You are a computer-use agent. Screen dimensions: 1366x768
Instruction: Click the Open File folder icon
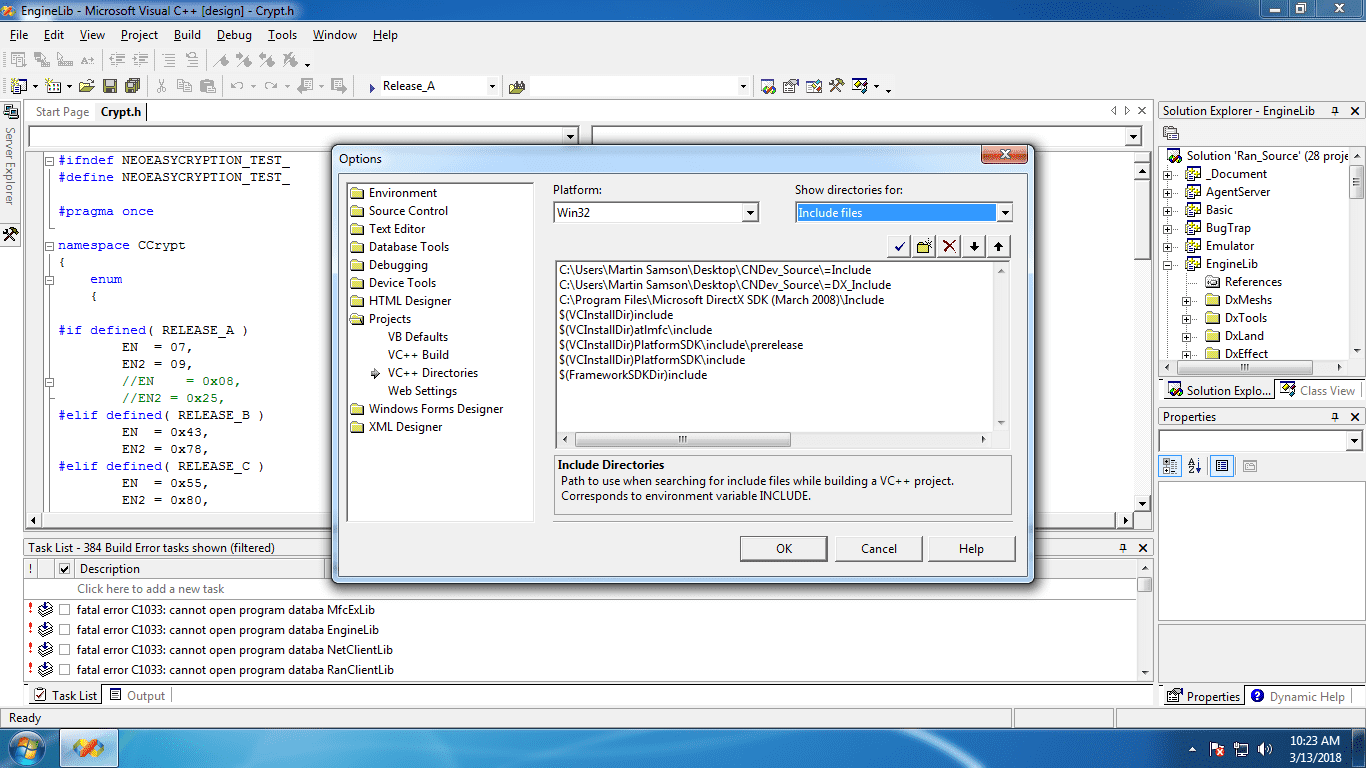(87, 86)
